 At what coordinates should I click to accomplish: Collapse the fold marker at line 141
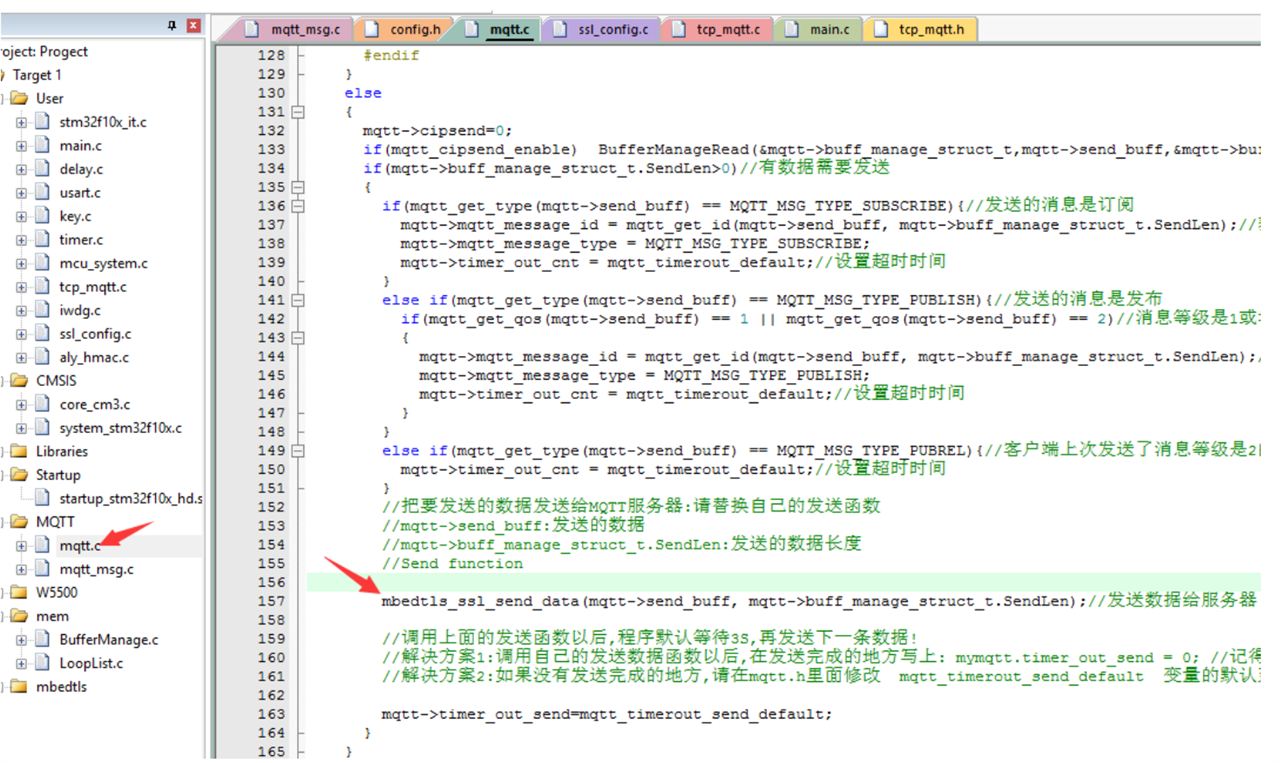point(297,300)
